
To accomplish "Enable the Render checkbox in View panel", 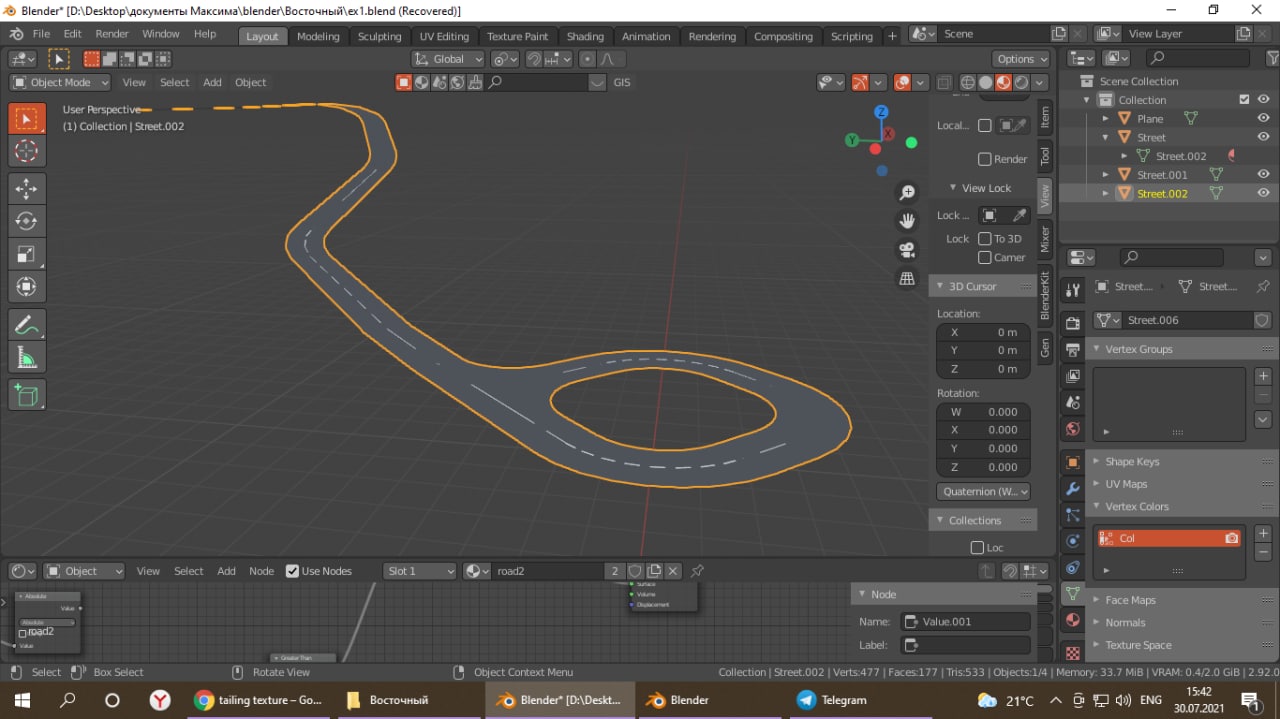I will click(984, 159).
